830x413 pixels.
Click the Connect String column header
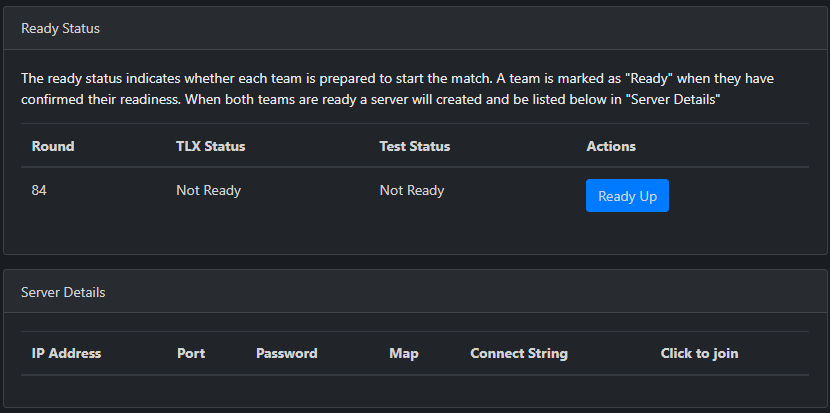point(519,353)
